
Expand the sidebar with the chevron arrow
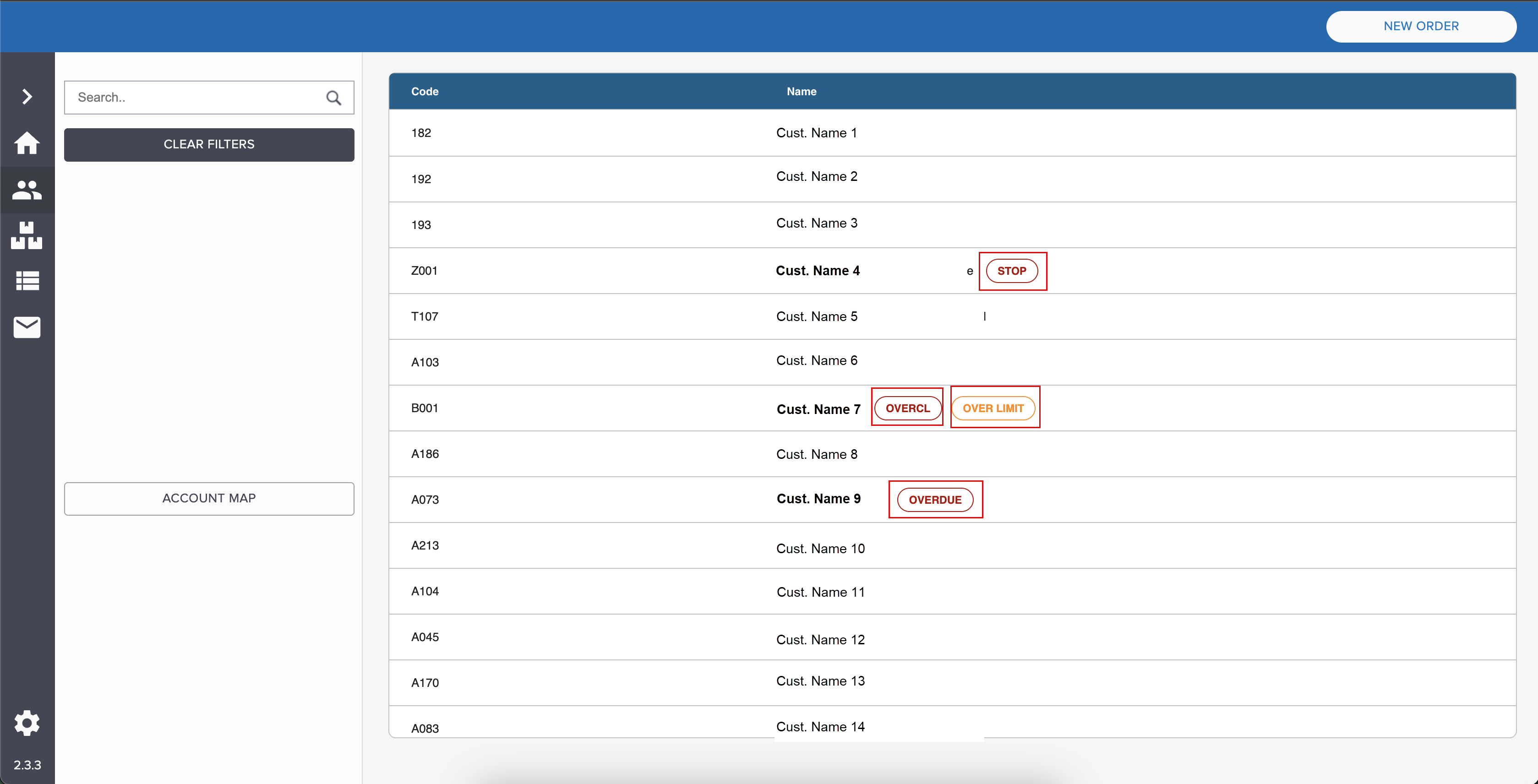27,97
